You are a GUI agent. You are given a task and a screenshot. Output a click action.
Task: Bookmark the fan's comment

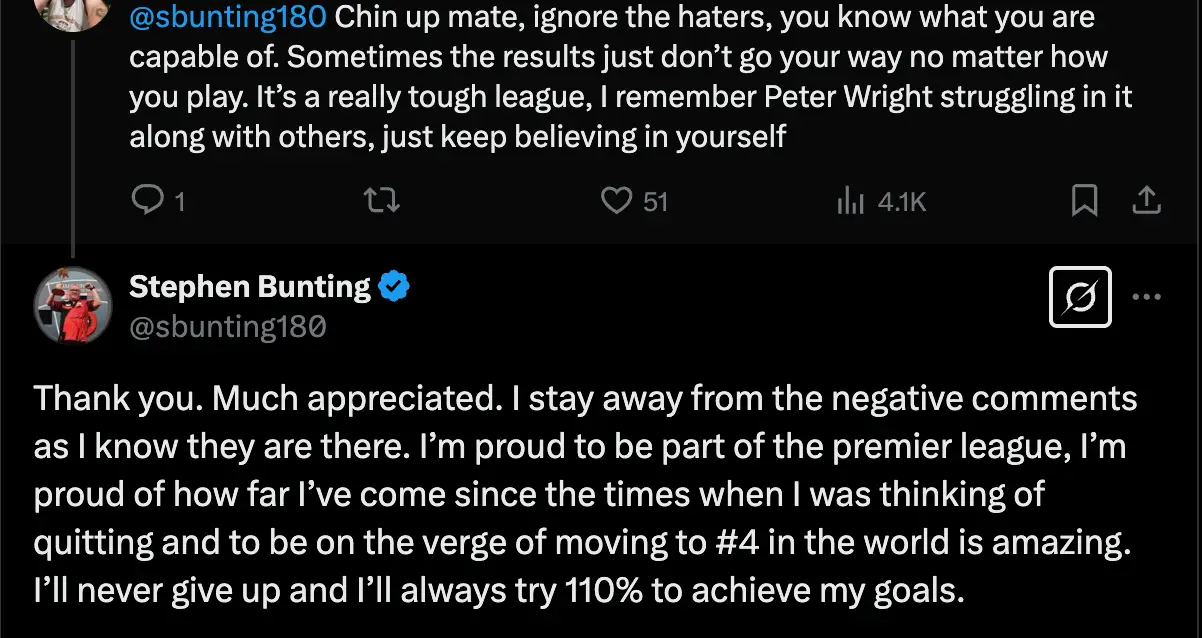1084,200
